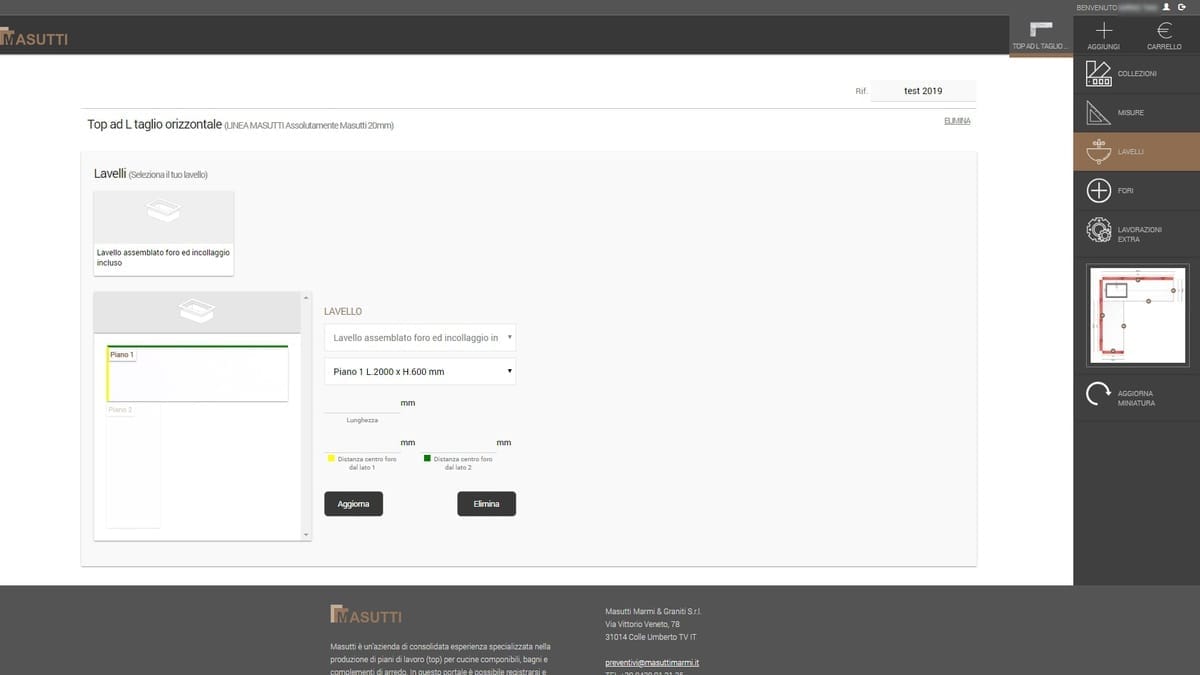The height and width of the screenshot is (675, 1200).
Task: Select the Lavelli sidebar item
Action: [x=1137, y=152]
